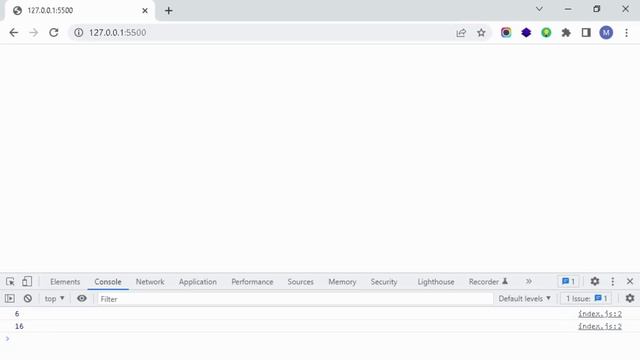Screen dimensions: 640x360
Task: Open the issues badge in DevTools toolbar
Action: [x=568, y=281]
